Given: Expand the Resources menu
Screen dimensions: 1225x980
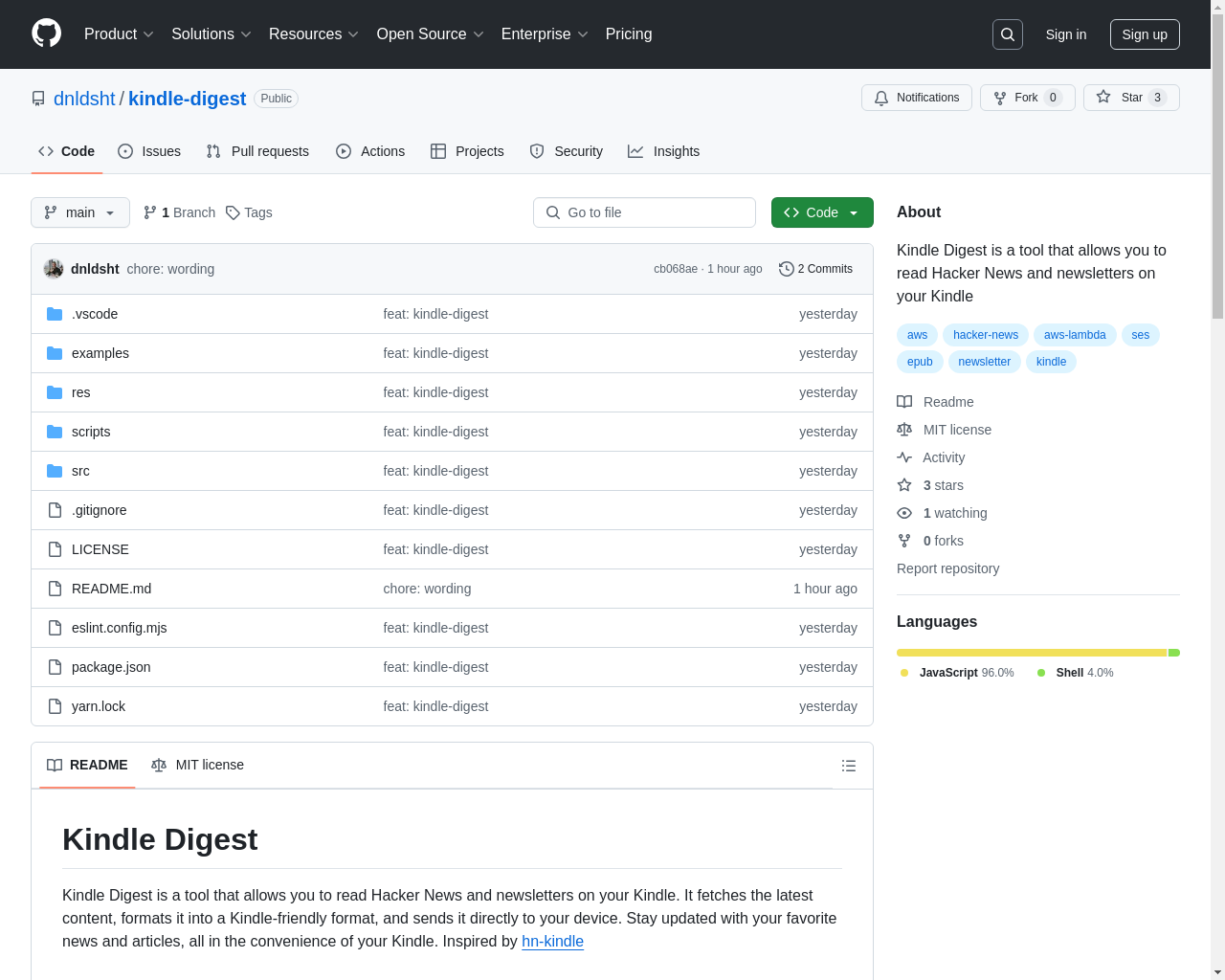Looking at the screenshot, I should 314,34.
